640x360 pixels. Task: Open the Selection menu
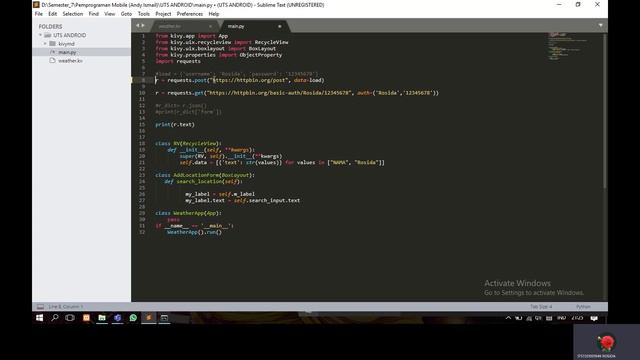coord(73,14)
